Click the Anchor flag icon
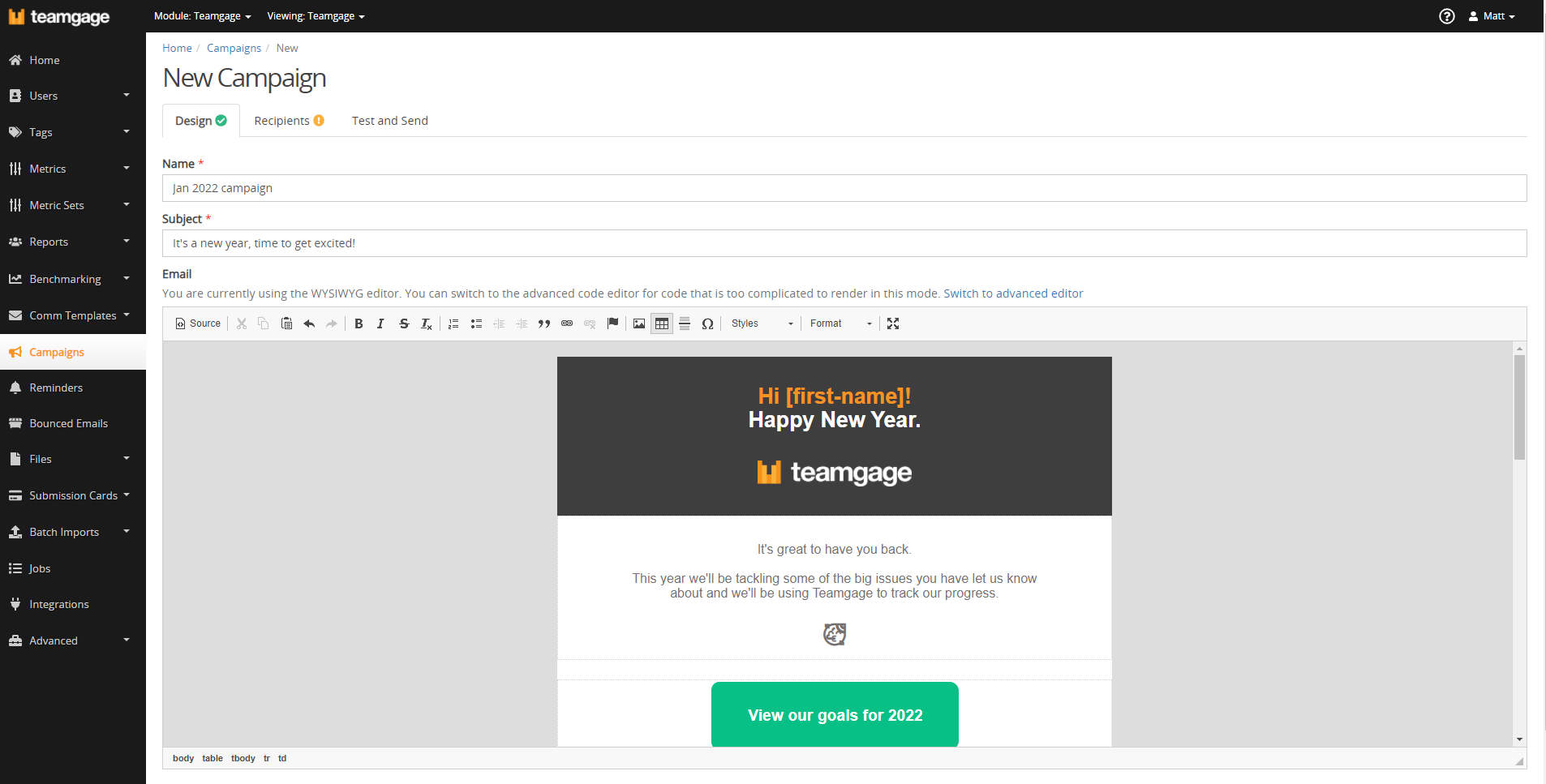 (612, 323)
